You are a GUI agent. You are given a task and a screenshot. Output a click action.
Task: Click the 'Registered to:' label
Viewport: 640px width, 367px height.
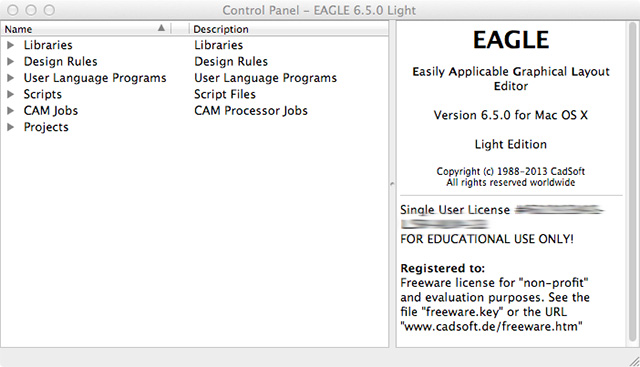[x=442, y=268]
